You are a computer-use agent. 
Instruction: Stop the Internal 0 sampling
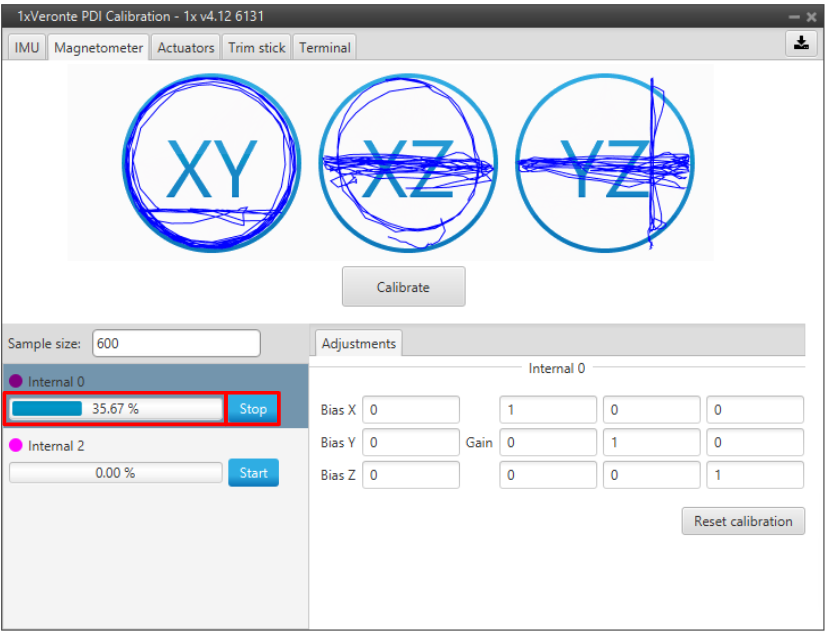coord(253,408)
